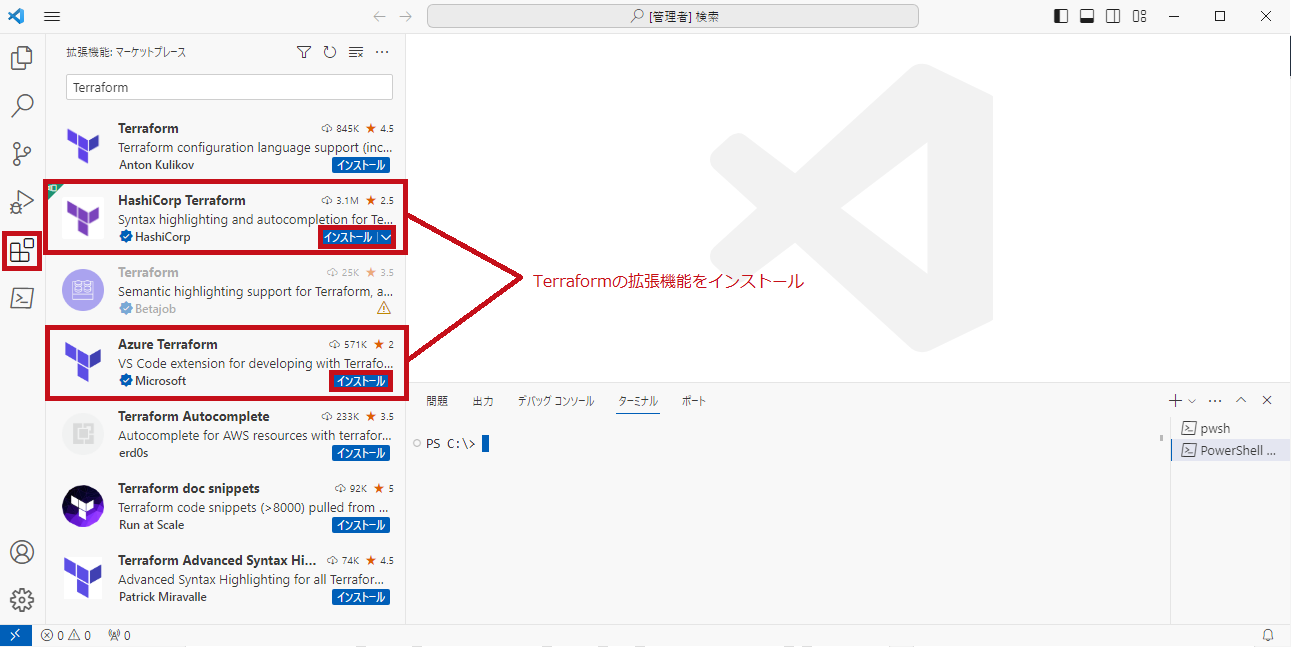Screen dimensions: 1291x647
Task: Go back with the navigation arrow
Action: pos(379,16)
